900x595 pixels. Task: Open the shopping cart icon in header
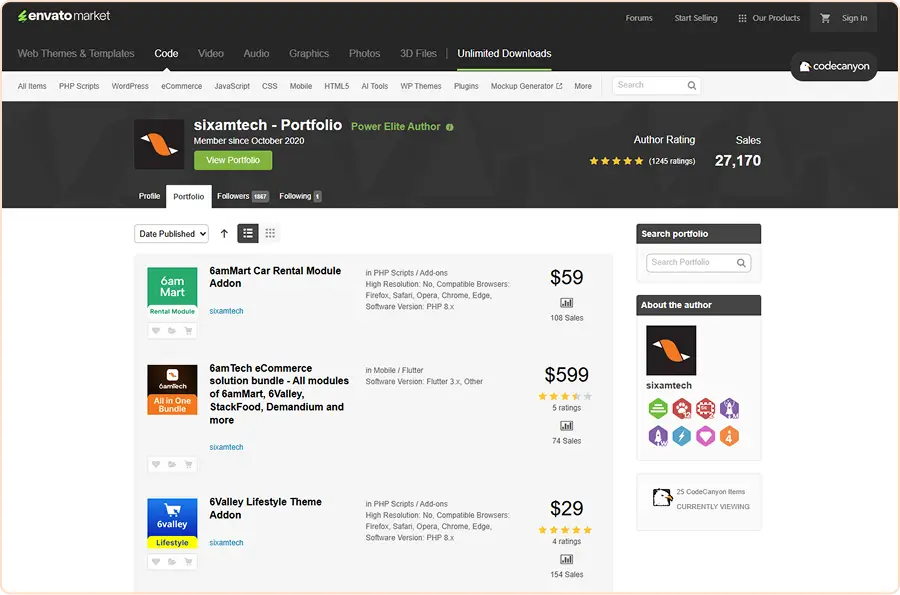coord(825,18)
